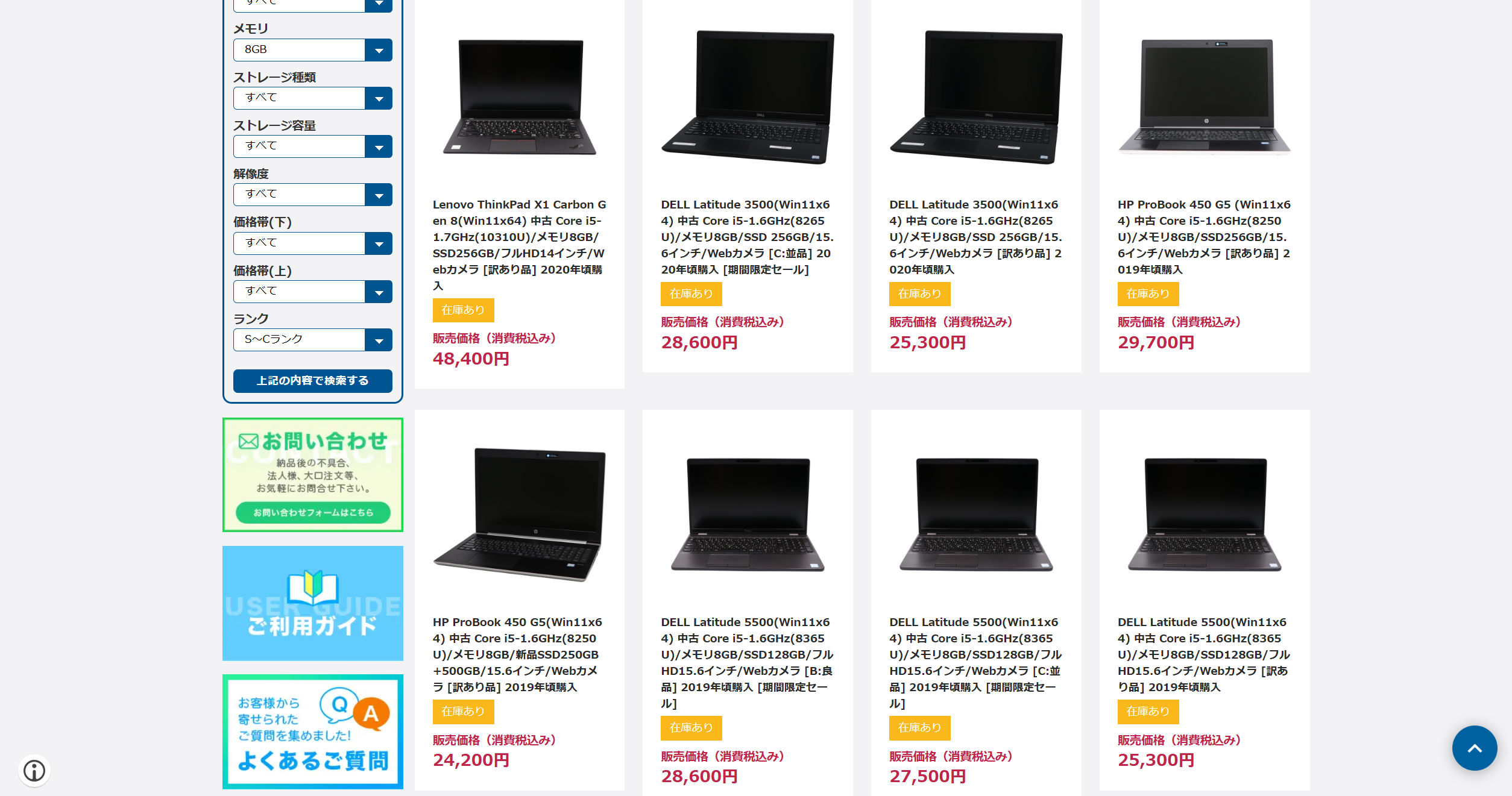The width and height of the screenshot is (1512, 796).
Task: Open the ランク S~Cランク dropdown
Action: (x=313, y=339)
